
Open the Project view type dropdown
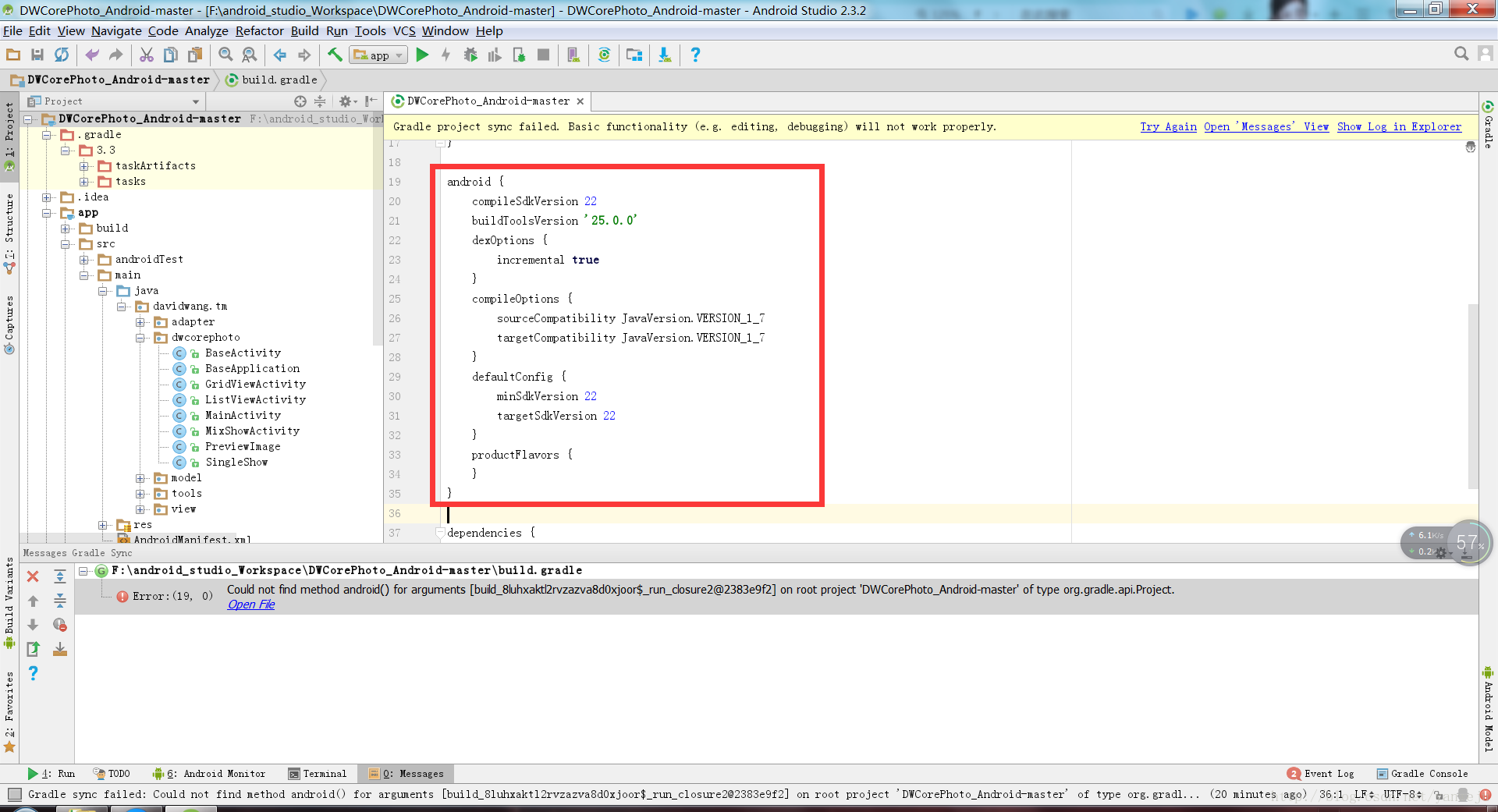[114, 101]
